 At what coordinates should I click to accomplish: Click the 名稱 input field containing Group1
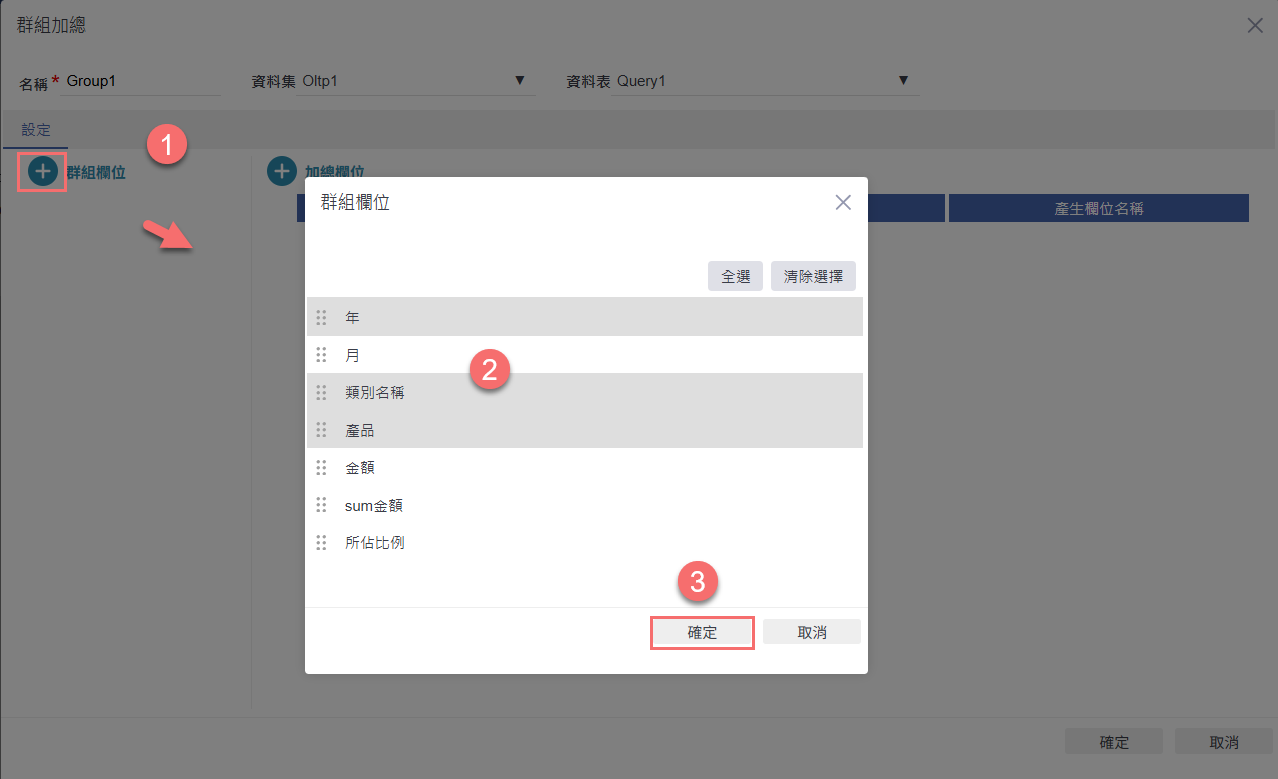point(142,81)
